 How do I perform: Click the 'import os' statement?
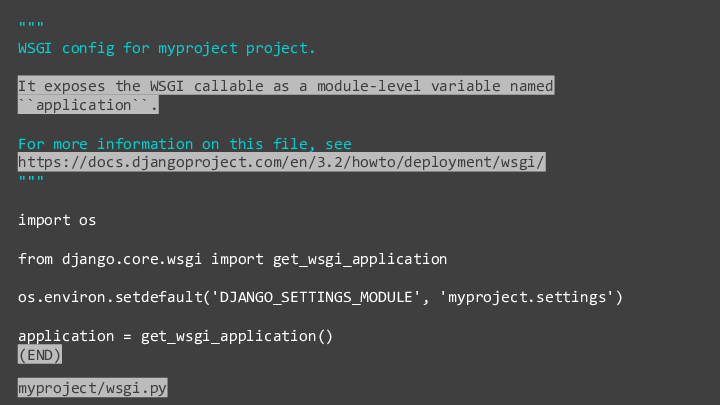(x=57, y=220)
